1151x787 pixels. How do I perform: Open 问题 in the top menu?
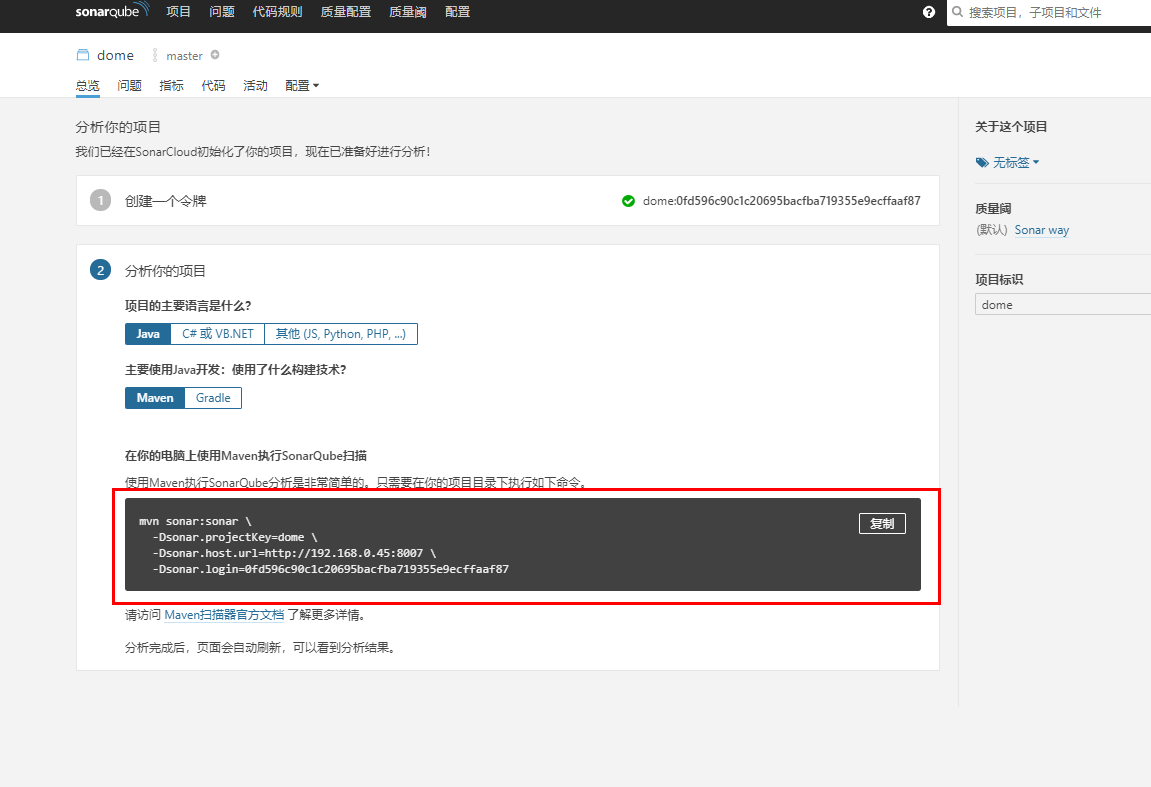(222, 12)
